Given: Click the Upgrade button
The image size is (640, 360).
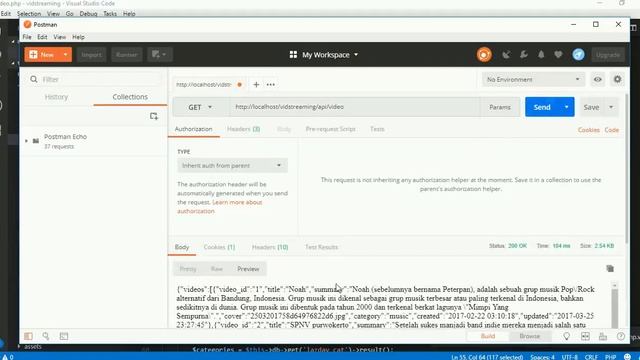Looking at the screenshot, I should [x=608, y=55].
